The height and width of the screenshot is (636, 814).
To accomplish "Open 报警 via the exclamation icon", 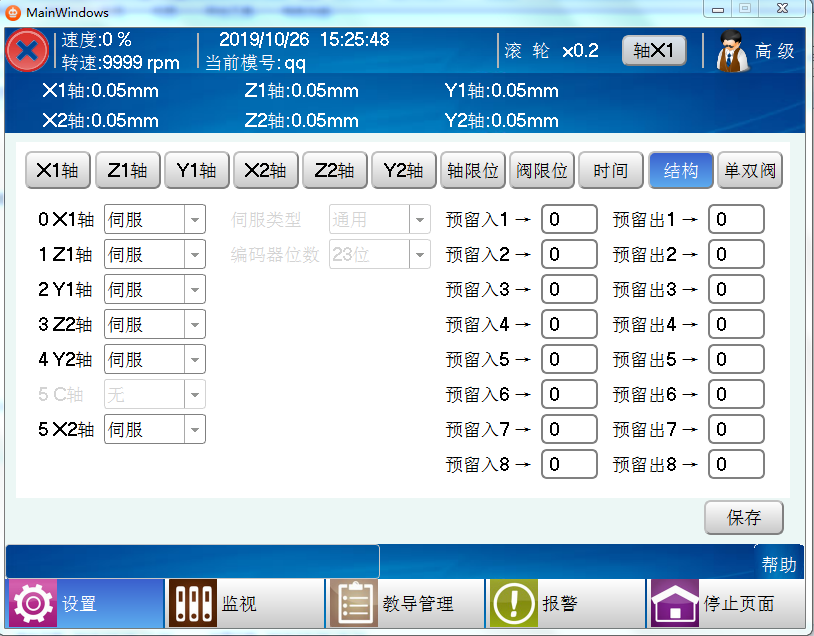I will tap(512, 604).
